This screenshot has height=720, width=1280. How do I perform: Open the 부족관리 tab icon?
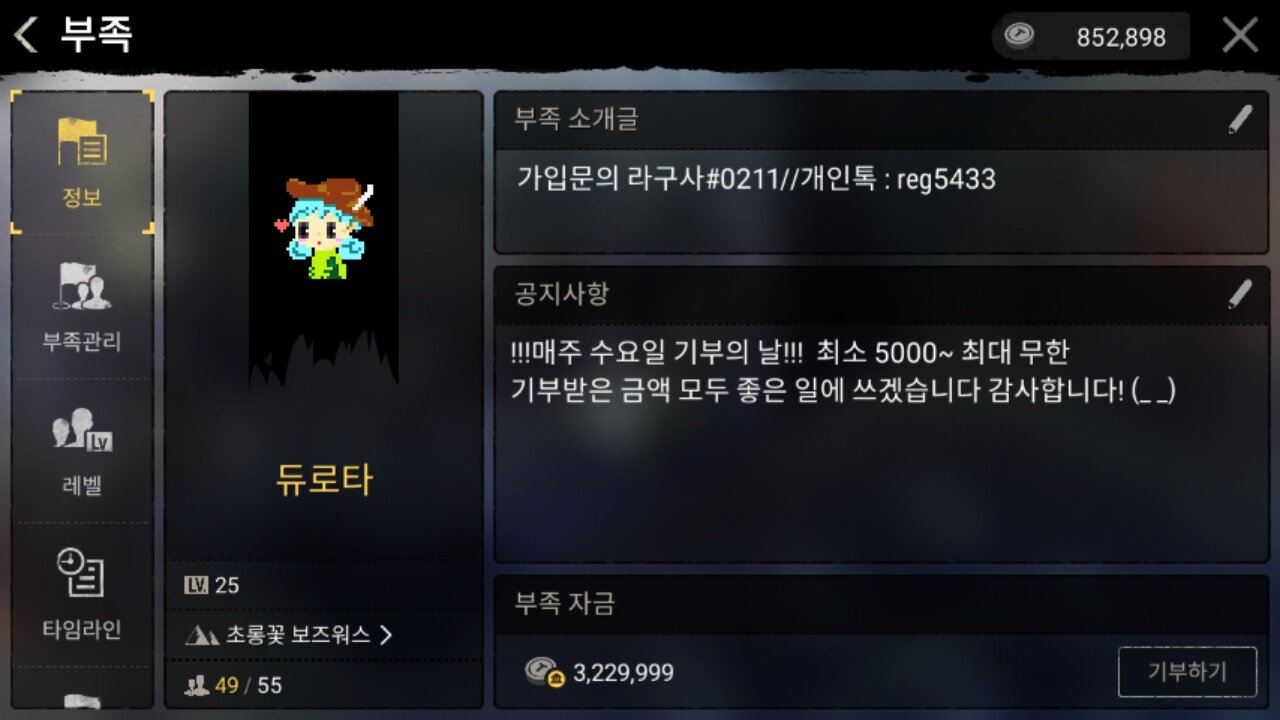click(82, 286)
